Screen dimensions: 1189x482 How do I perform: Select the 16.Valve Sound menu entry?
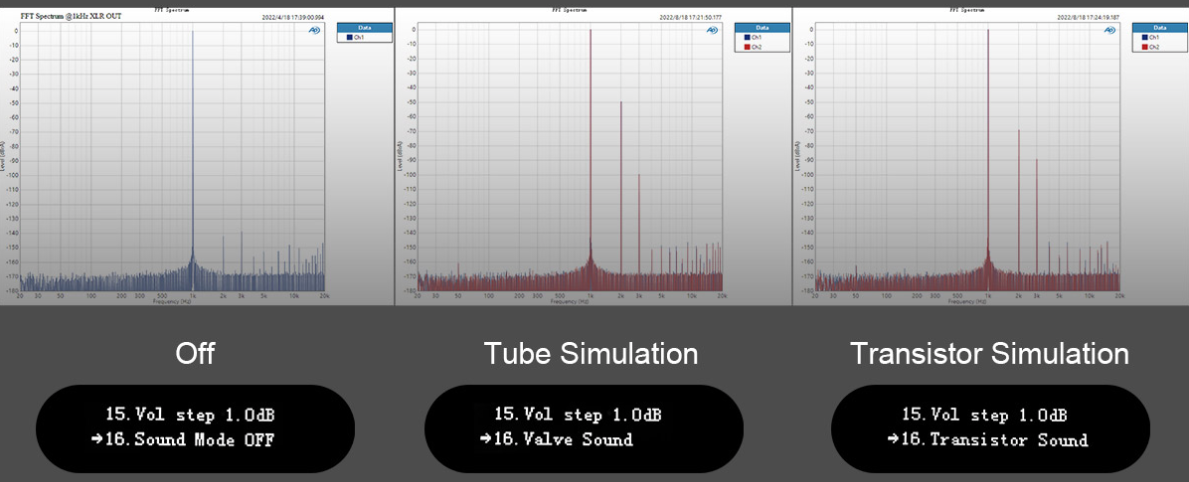pos(577,439)
